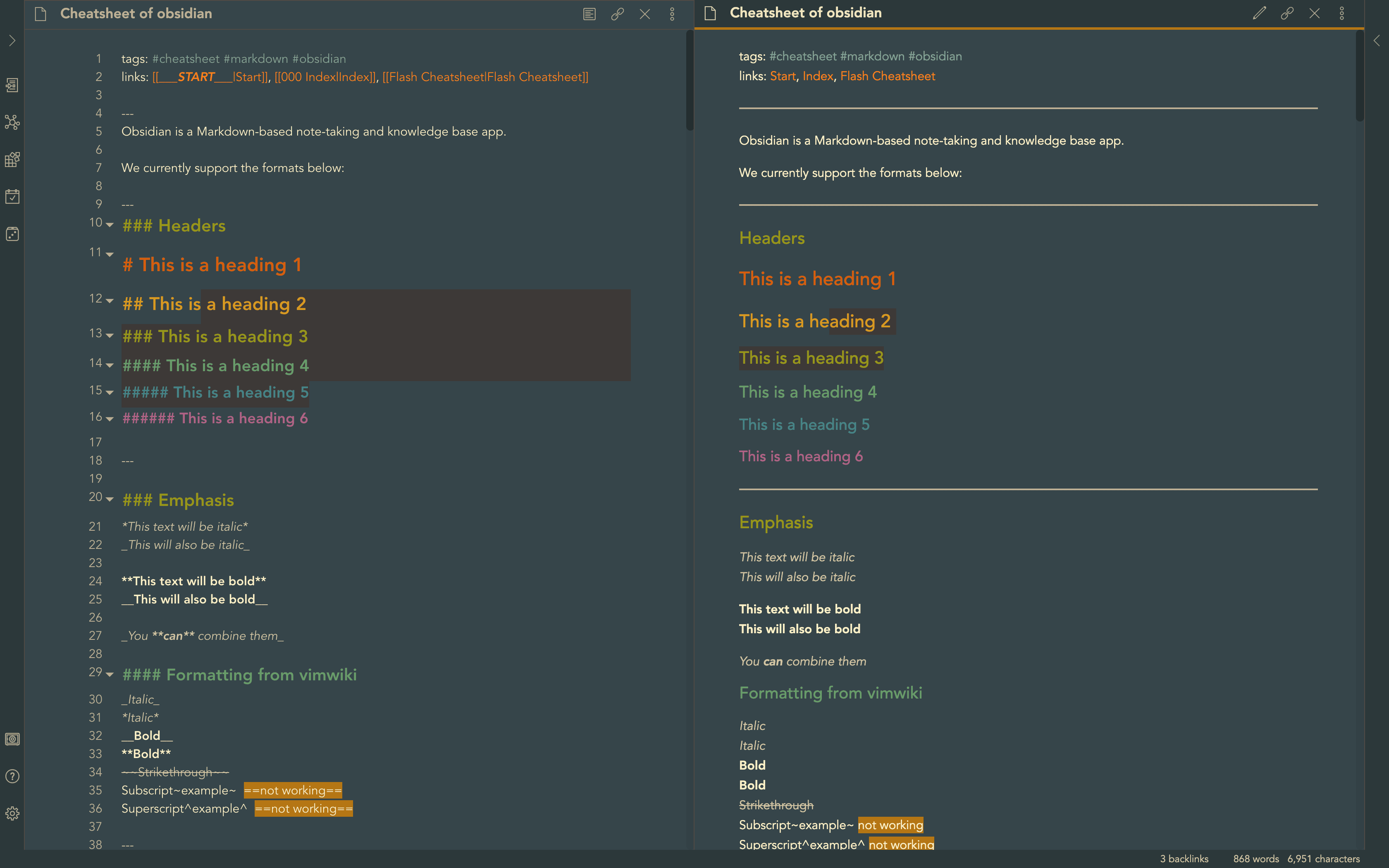Toggle preview mode in the left editor pane
This screenshot has width=1389, height=868.
[589, 14]
